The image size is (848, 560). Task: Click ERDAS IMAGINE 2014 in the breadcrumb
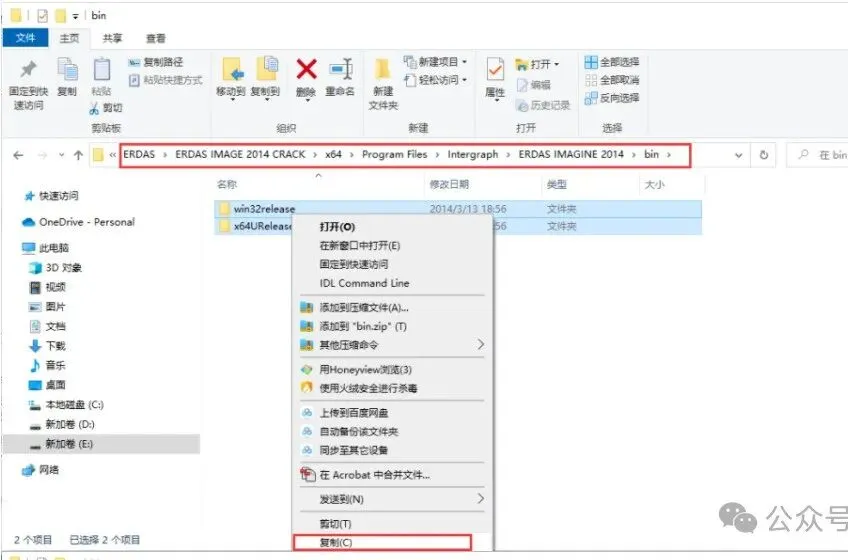click(x=571, y=154)
